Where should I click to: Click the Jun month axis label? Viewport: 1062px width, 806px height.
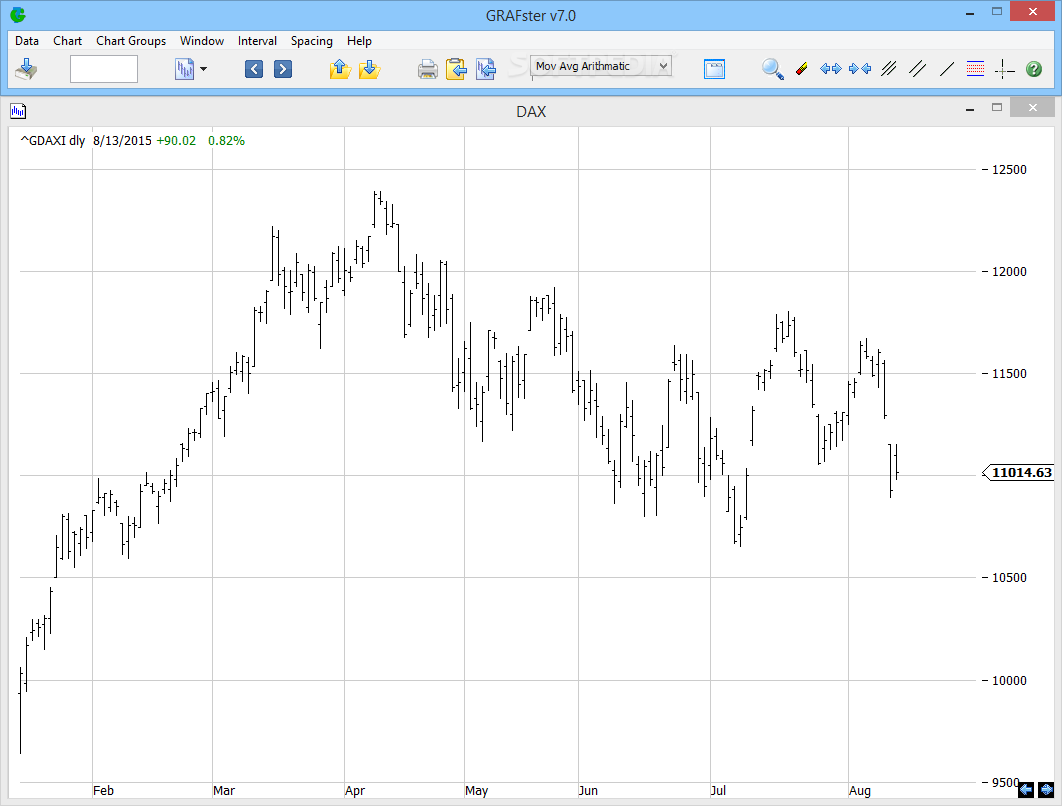tap(589, 790)
